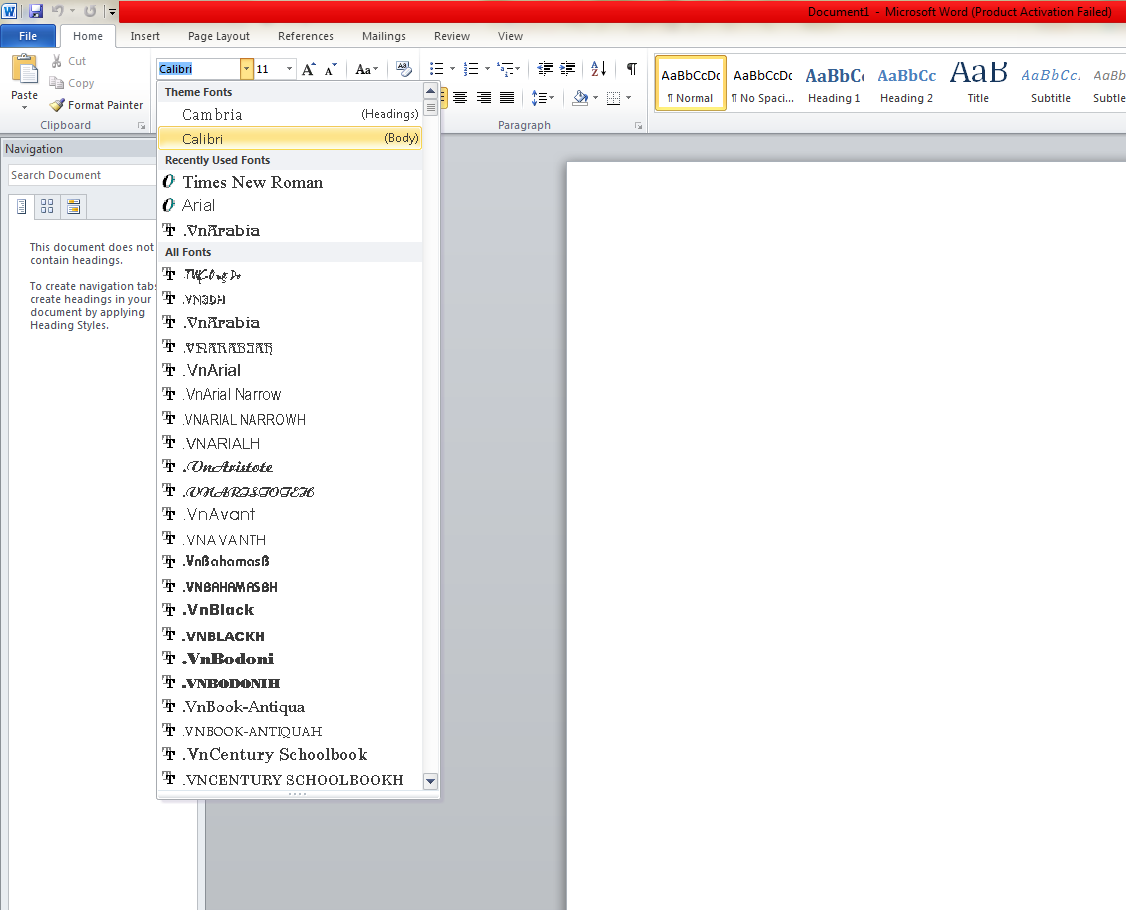This screenshot has height=910, width=1126.
Task: Click the Cut scissors icon
Action: pos(57,61)
